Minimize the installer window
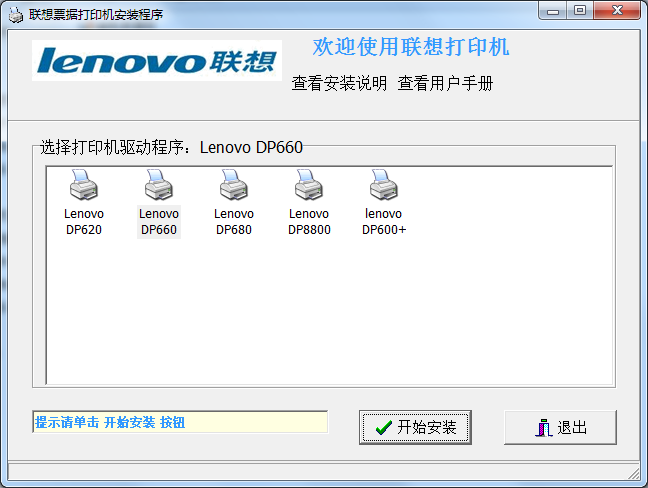Image resolution: width=648 pixels, height=488 pixels. 553,11
